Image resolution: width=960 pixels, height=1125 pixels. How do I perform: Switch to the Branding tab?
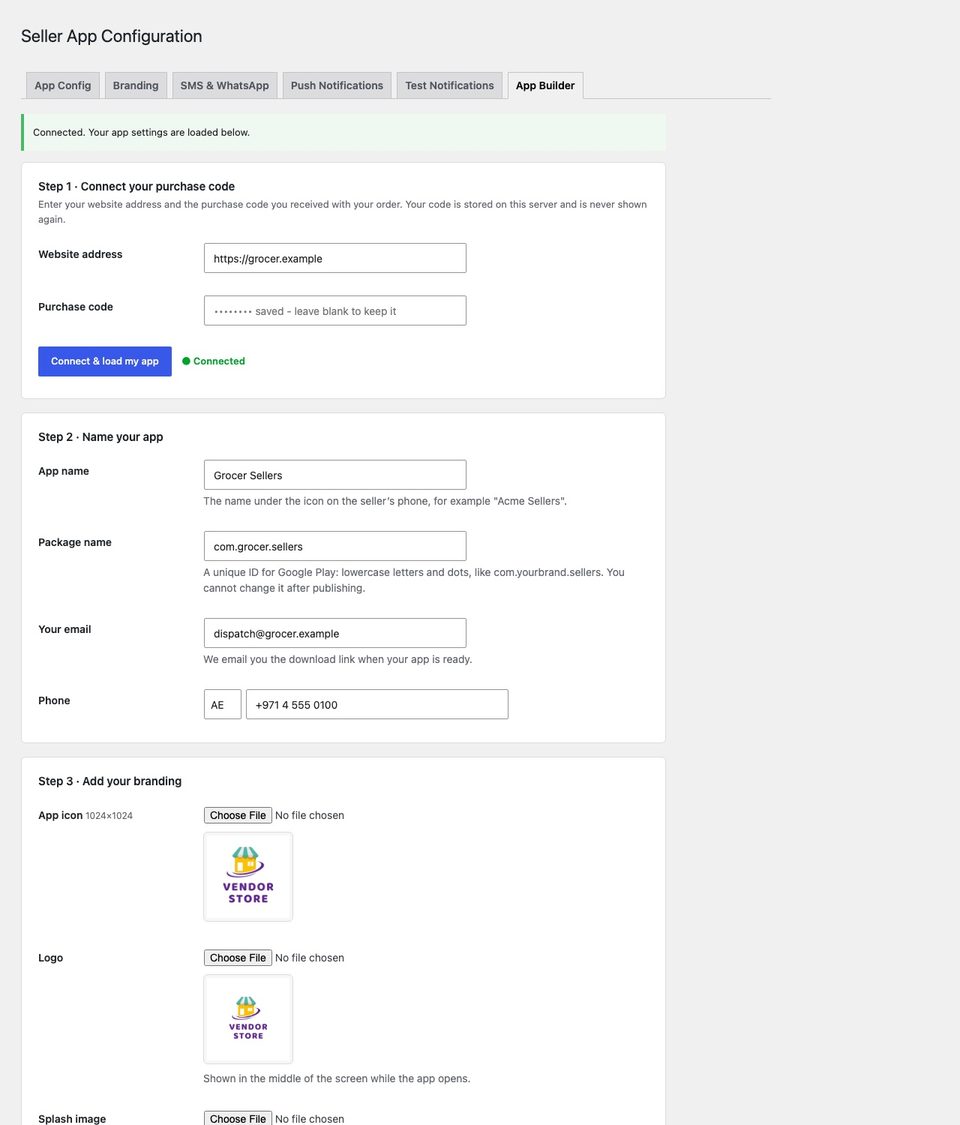click(x=136, y=85)
